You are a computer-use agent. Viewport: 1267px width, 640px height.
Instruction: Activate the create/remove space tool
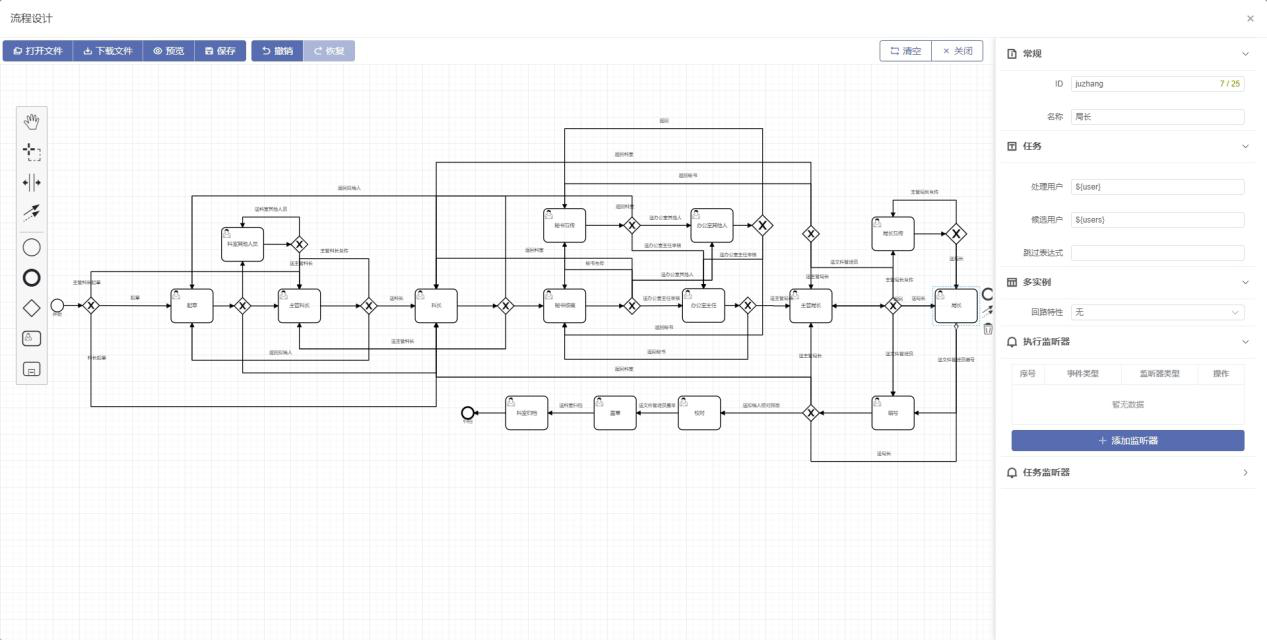click(32, 183)
